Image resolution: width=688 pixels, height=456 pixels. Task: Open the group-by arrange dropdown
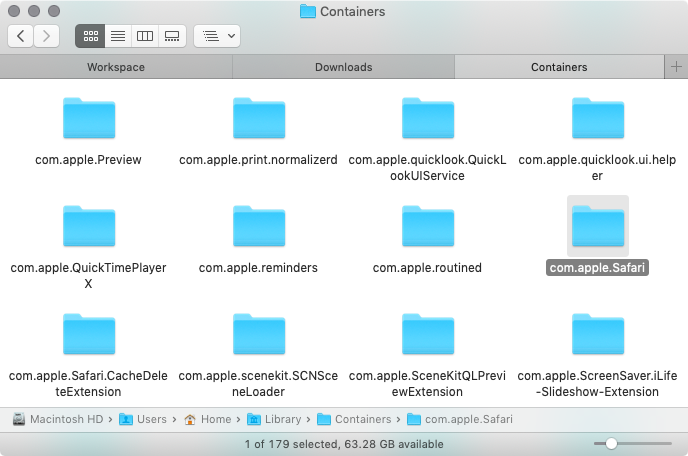point(217,36)
